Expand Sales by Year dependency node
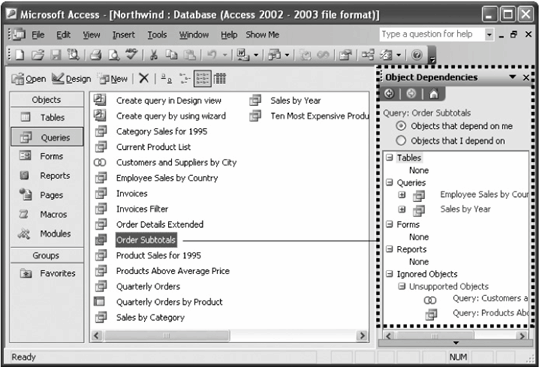539x367 pixels. tap(402, 209)
